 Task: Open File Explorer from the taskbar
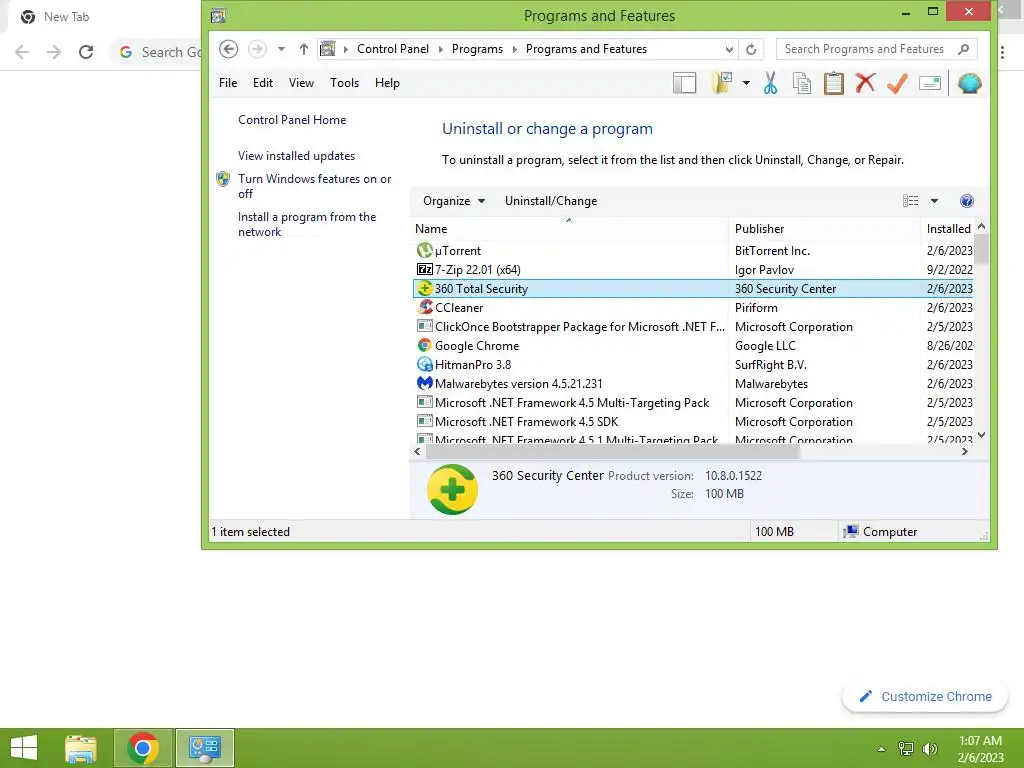pos(80,748)
